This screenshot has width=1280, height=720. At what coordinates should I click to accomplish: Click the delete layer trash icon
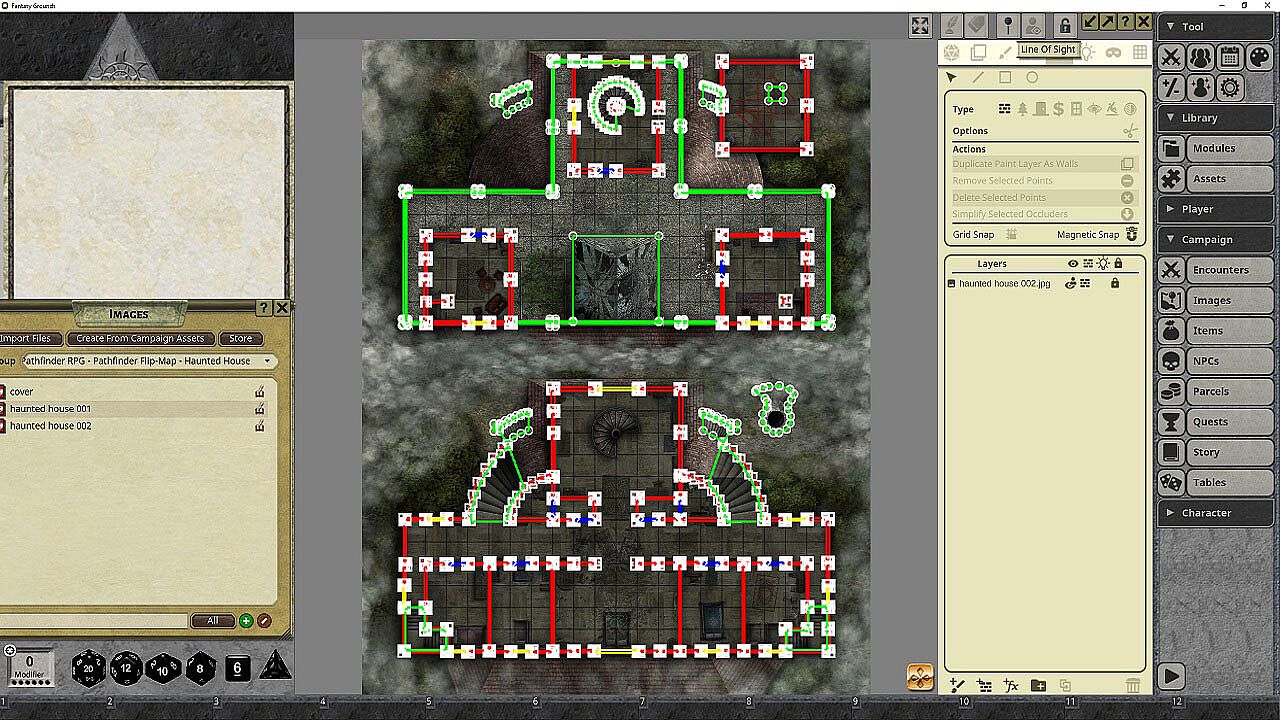[x=1133, y=685]
